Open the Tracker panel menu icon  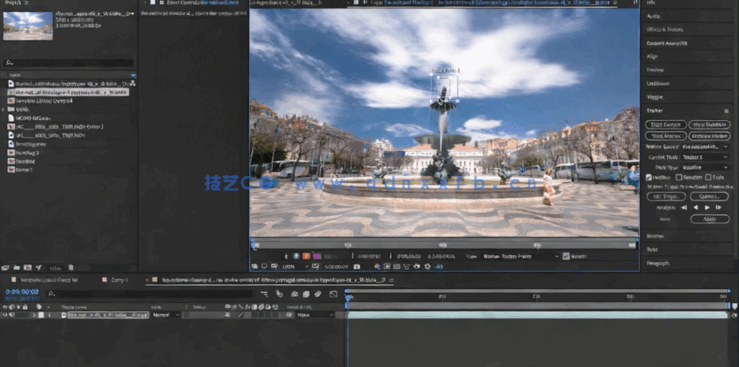click(x=726, y=111)
